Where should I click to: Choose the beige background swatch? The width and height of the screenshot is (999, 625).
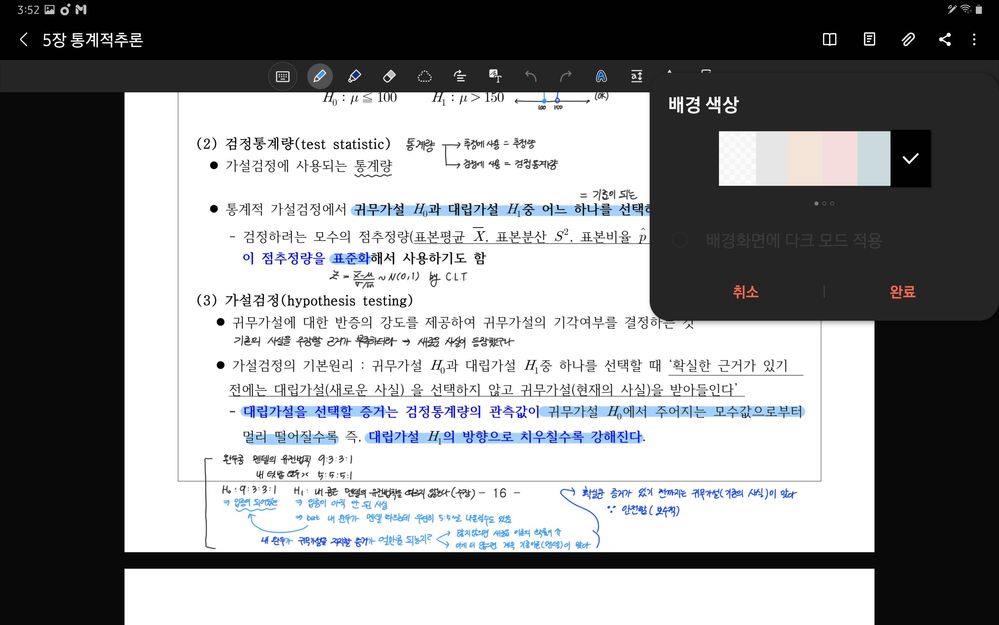click(x=805, y=159)
